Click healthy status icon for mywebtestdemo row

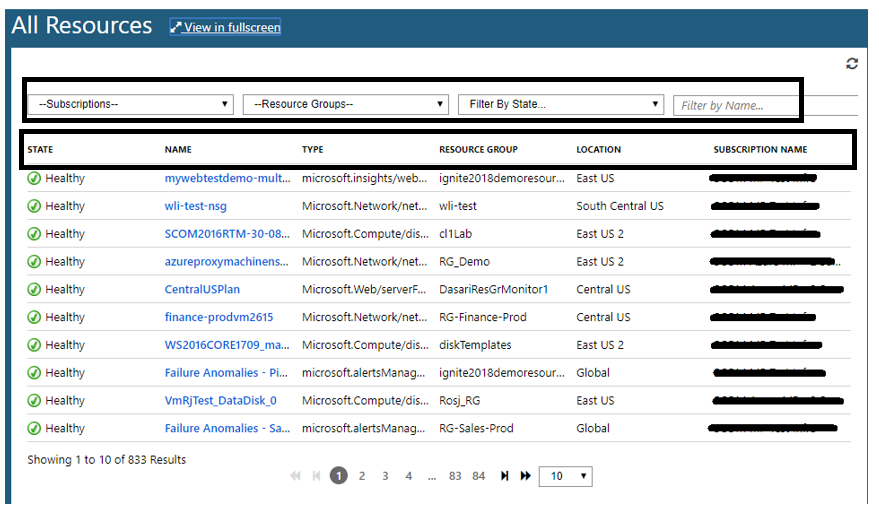tap(34, 178)
